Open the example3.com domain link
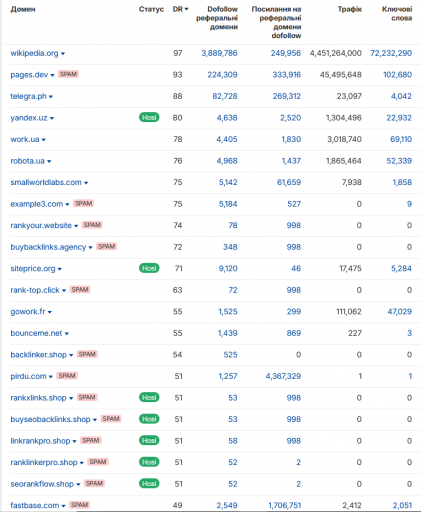Image resolution: width=421 pixels, height=512 pixels. [x=37, y=204]
